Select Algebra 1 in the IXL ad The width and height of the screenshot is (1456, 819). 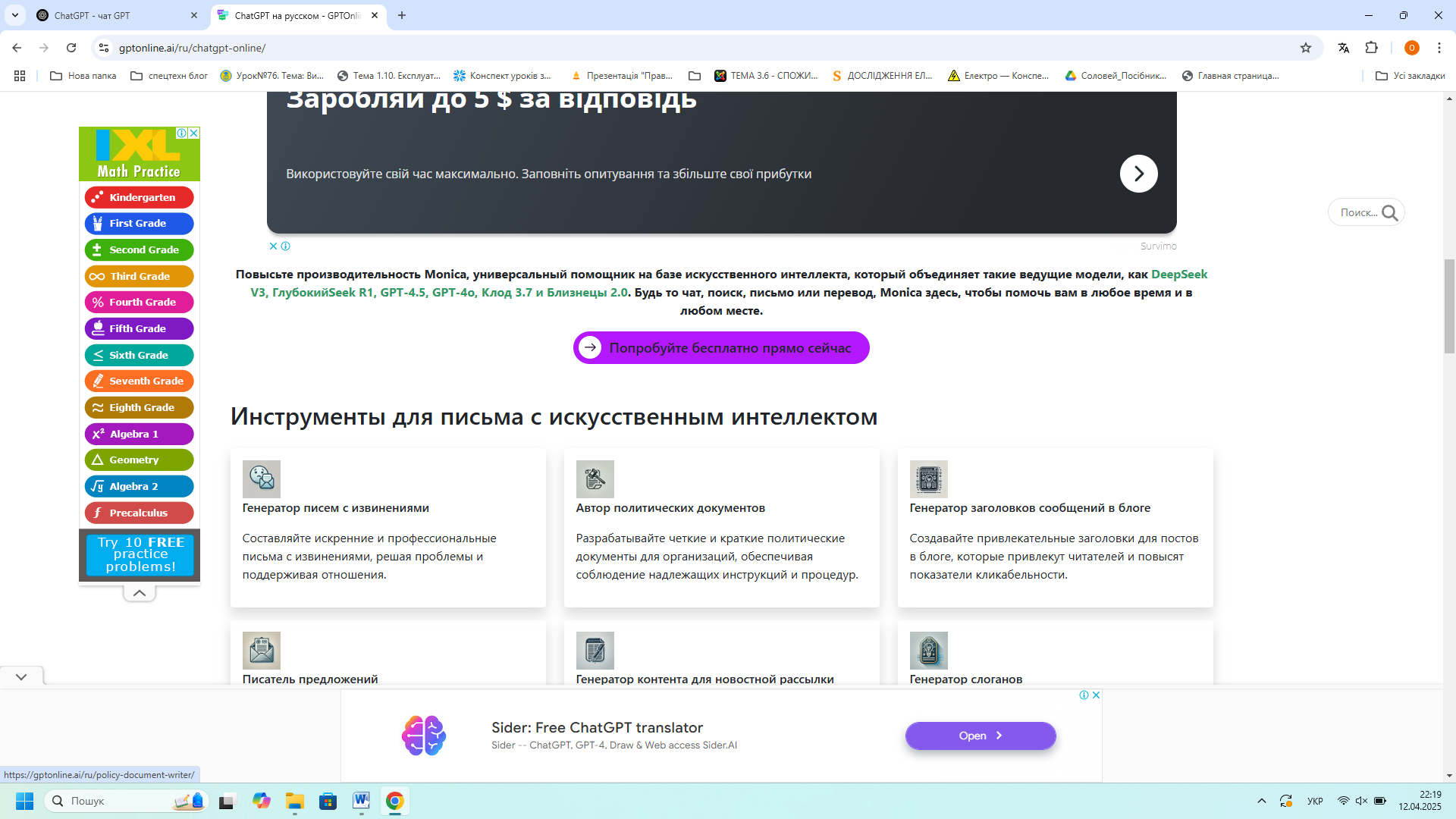[140, 434]
